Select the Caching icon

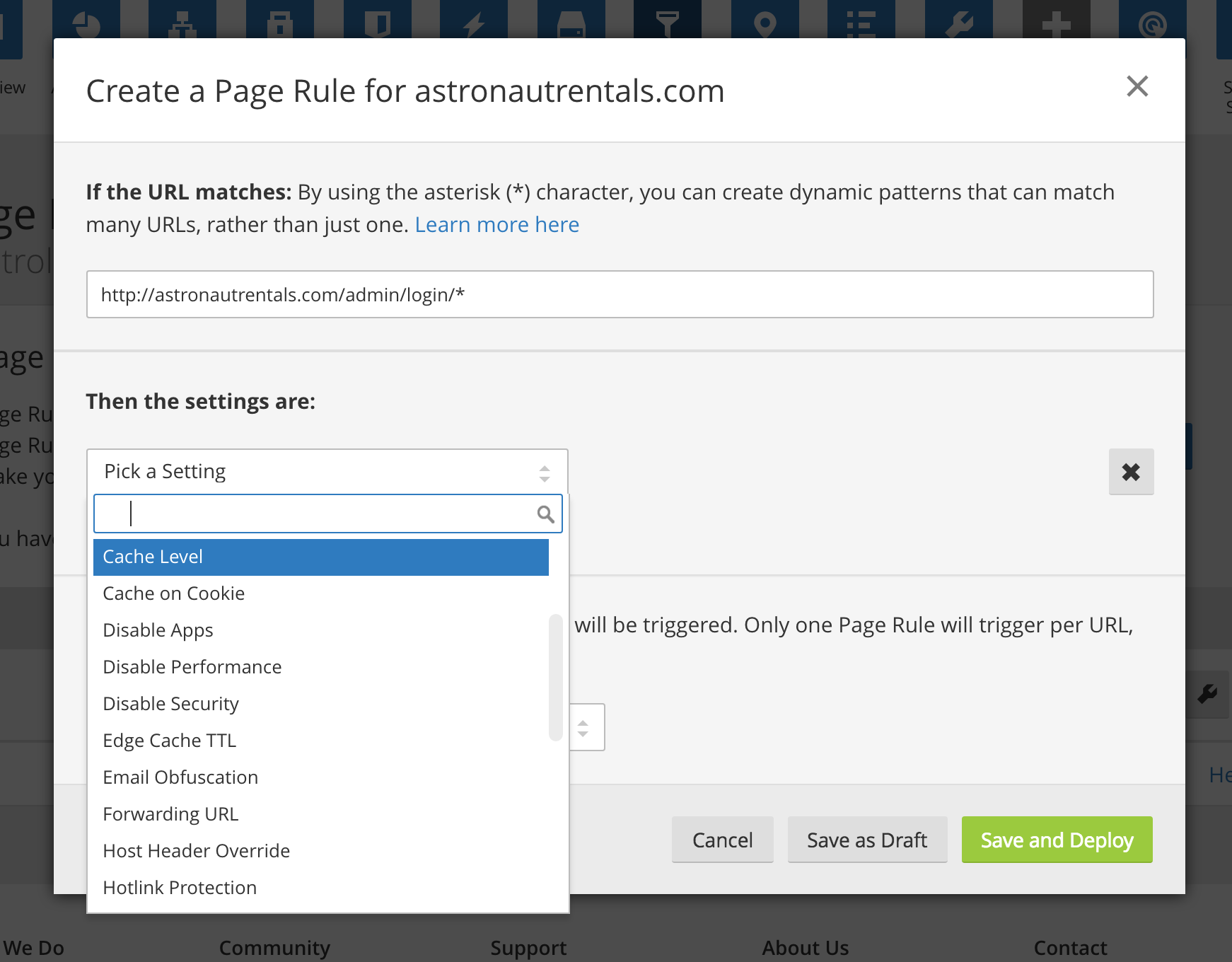(570, 21)
